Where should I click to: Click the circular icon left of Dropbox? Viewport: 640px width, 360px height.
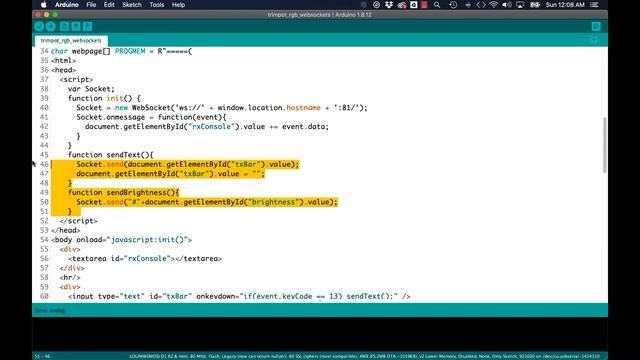tap(376, 5)
